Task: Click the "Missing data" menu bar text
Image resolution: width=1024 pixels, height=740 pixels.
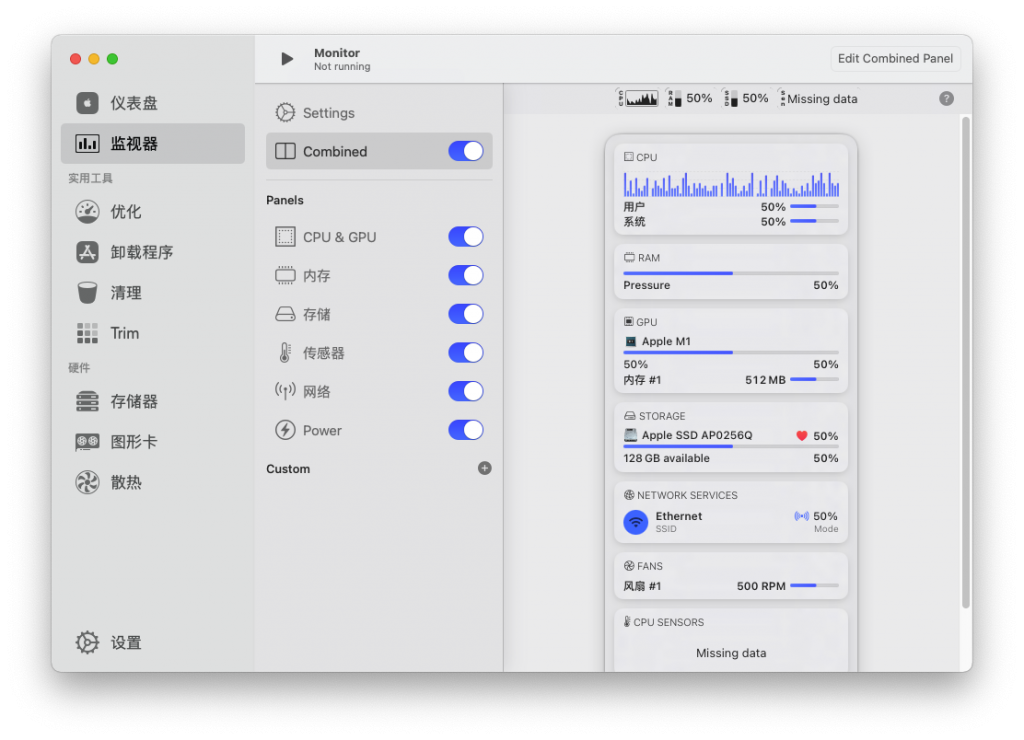Action: pyautogui.click(x=822, y=99)
